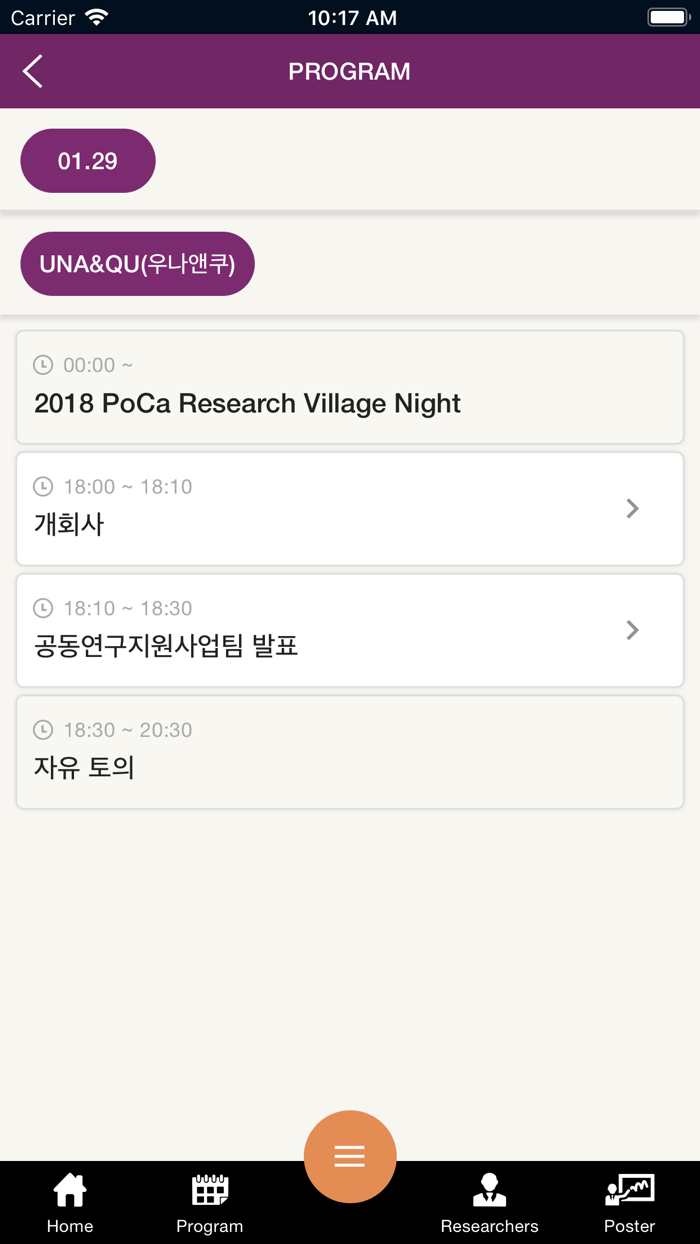The height and width of the screenshot is (1244, 700).
Task: Select the 자유 토의 list item
Action: point(350,751)
